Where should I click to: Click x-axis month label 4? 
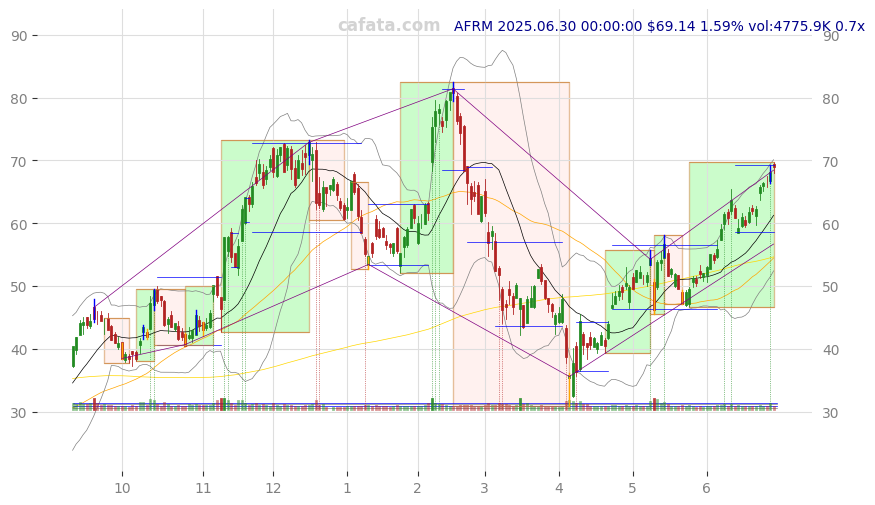click(559, 488)
